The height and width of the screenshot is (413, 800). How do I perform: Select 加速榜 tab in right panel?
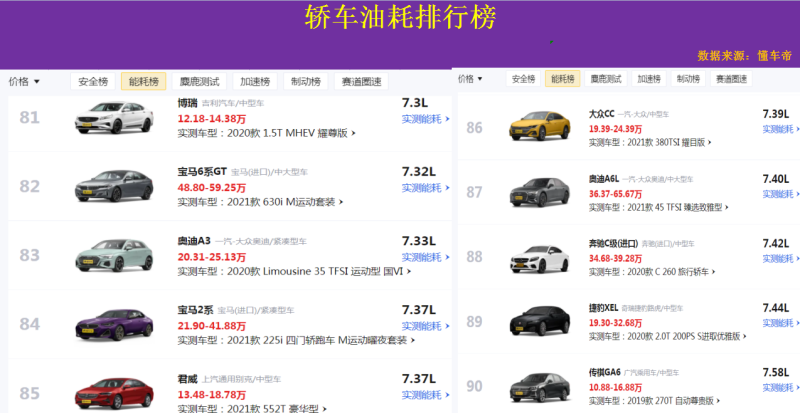pos(649,78)
